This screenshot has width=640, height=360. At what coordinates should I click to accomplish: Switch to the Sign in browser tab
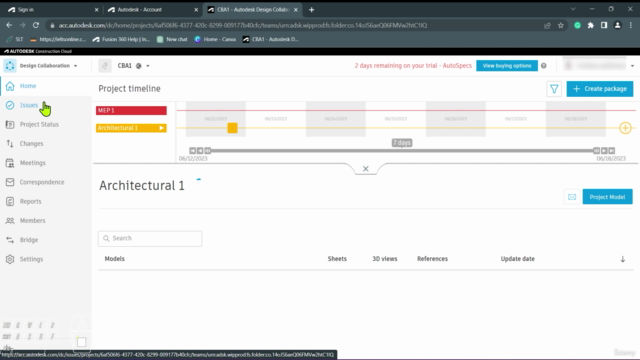coord(52,9)
